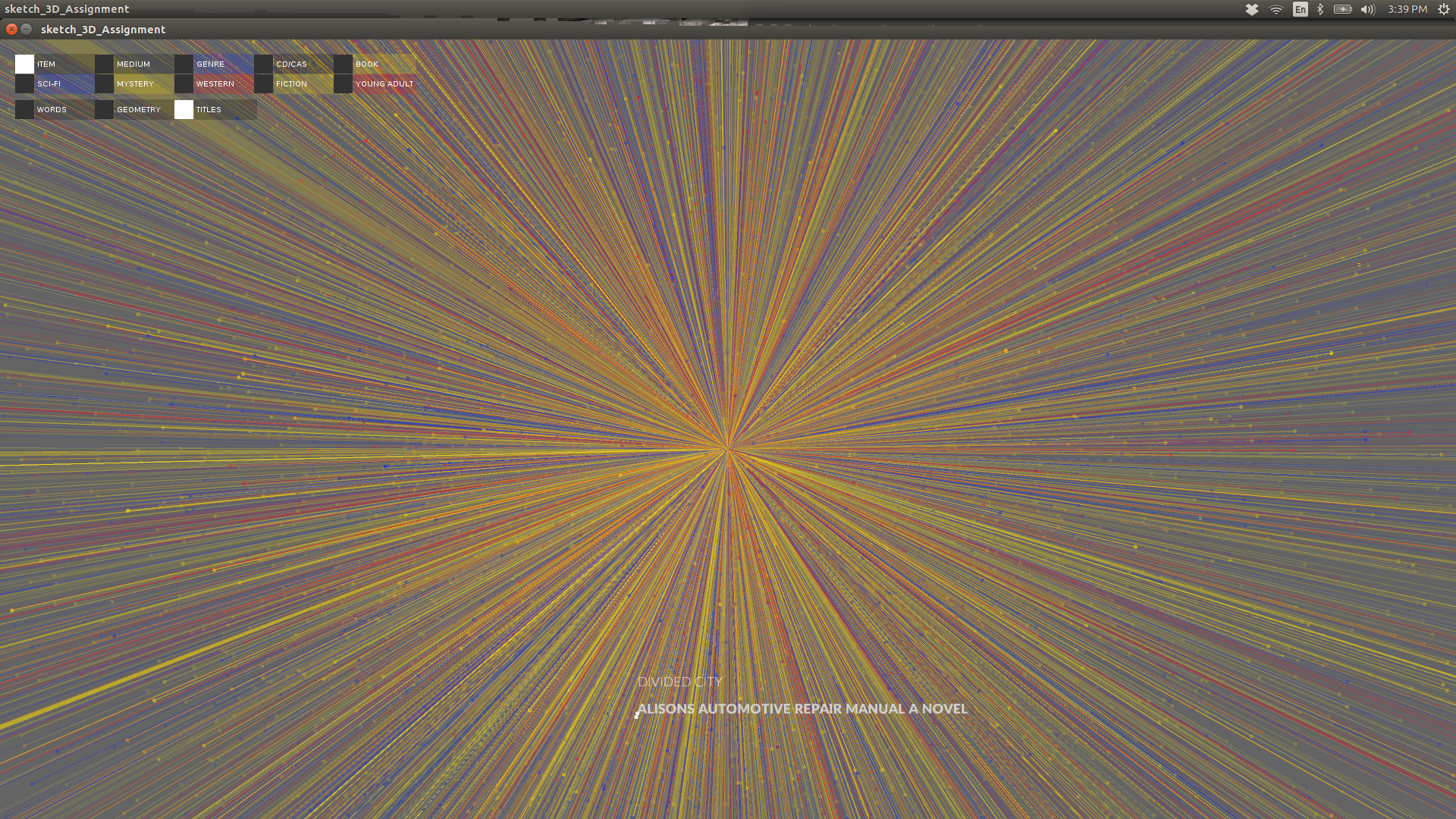
Task: Toggle the YOUNG ADULT filter
Action: click(x=343, y=84)
